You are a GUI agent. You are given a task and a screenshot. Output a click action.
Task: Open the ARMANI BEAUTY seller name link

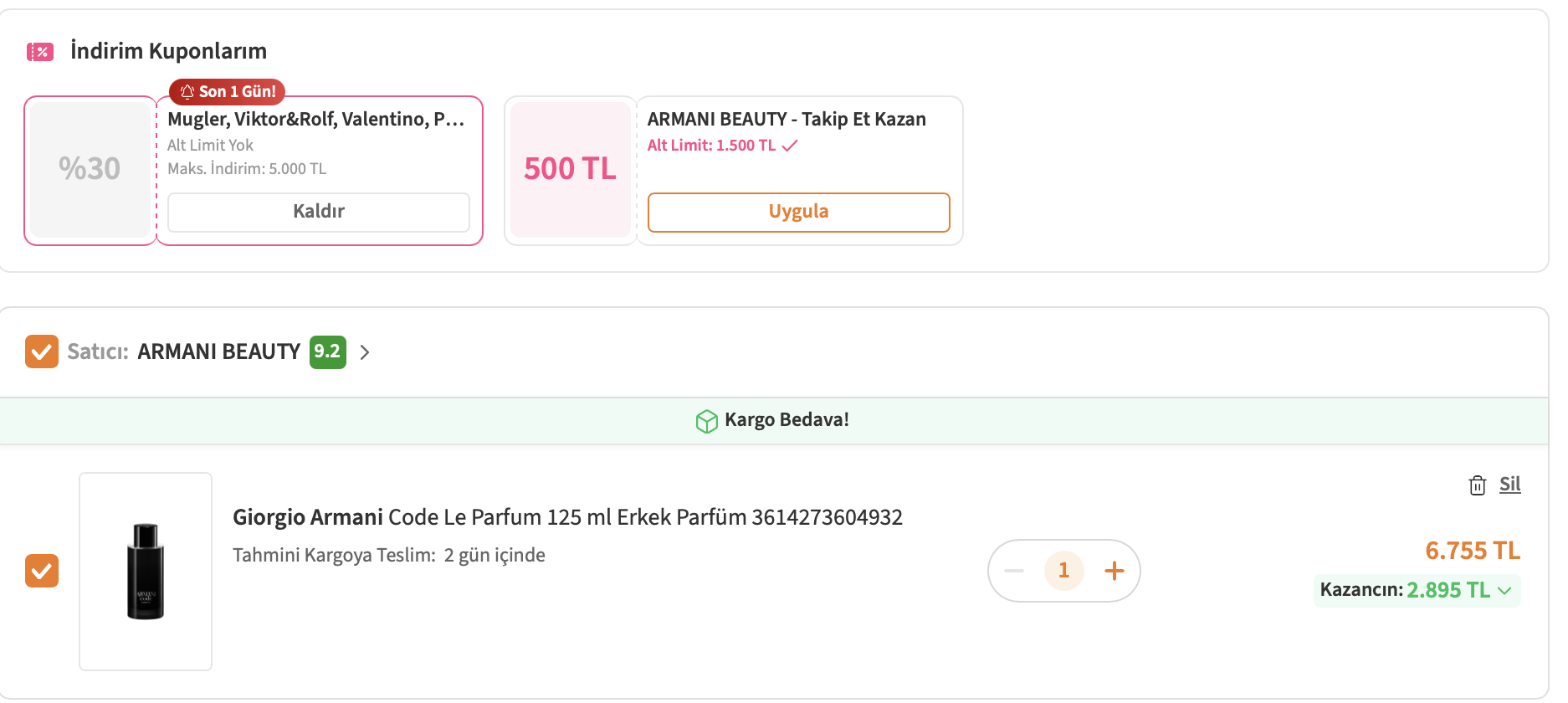218,351
